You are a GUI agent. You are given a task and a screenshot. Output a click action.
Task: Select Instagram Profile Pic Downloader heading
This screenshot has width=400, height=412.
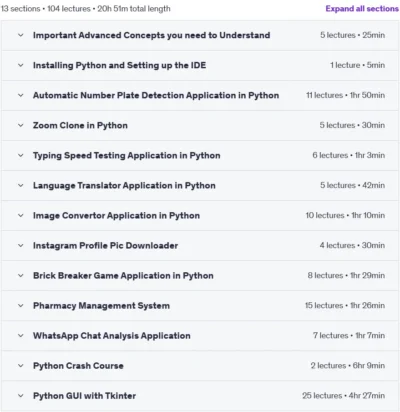(105, 246)
